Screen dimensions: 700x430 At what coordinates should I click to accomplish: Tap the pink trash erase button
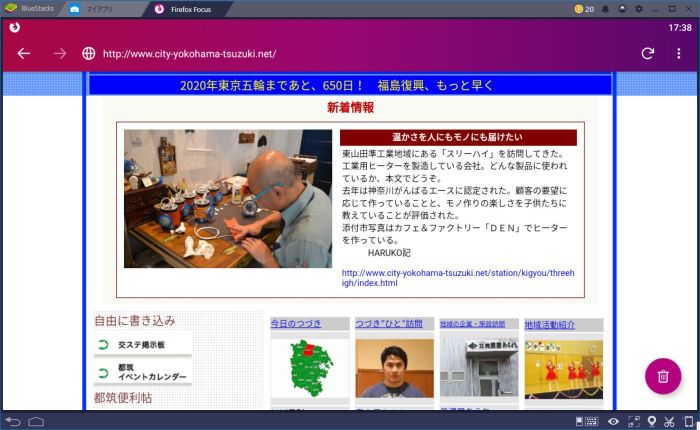click(662, 376)
